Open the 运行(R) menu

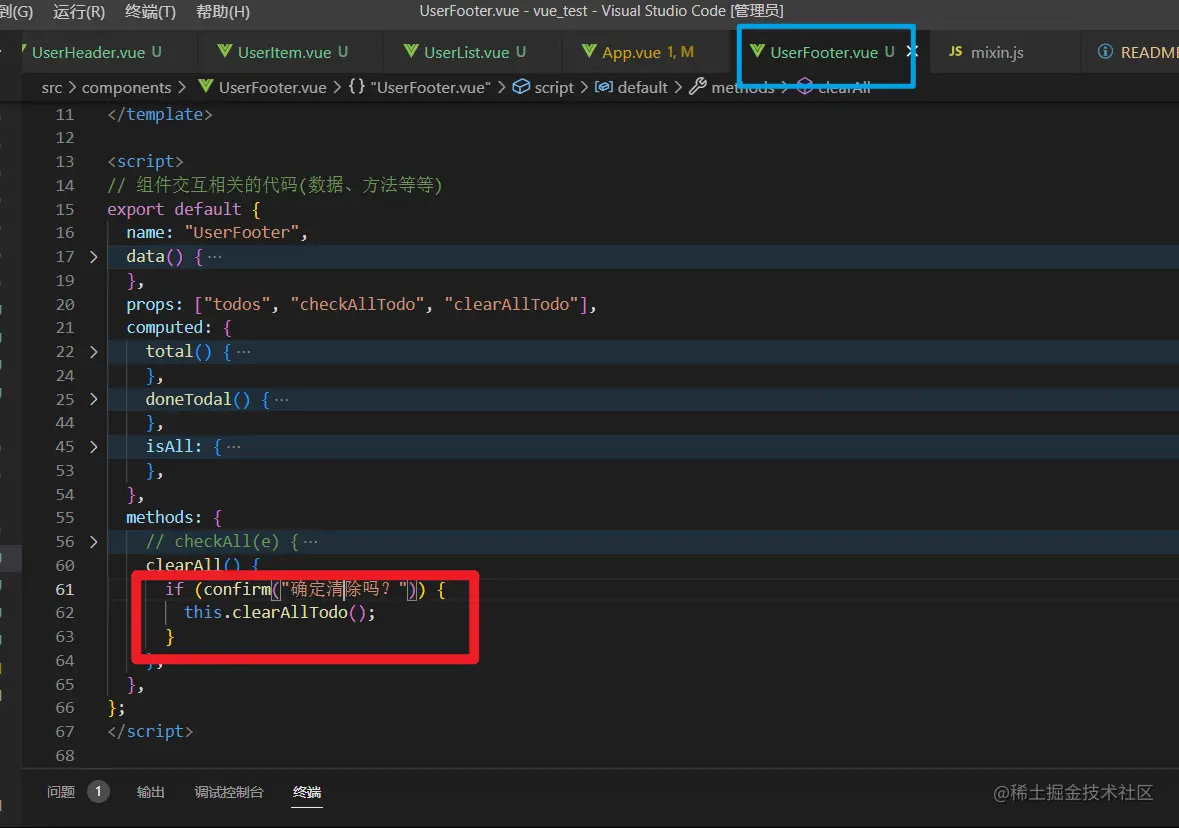tap(79, 11)
